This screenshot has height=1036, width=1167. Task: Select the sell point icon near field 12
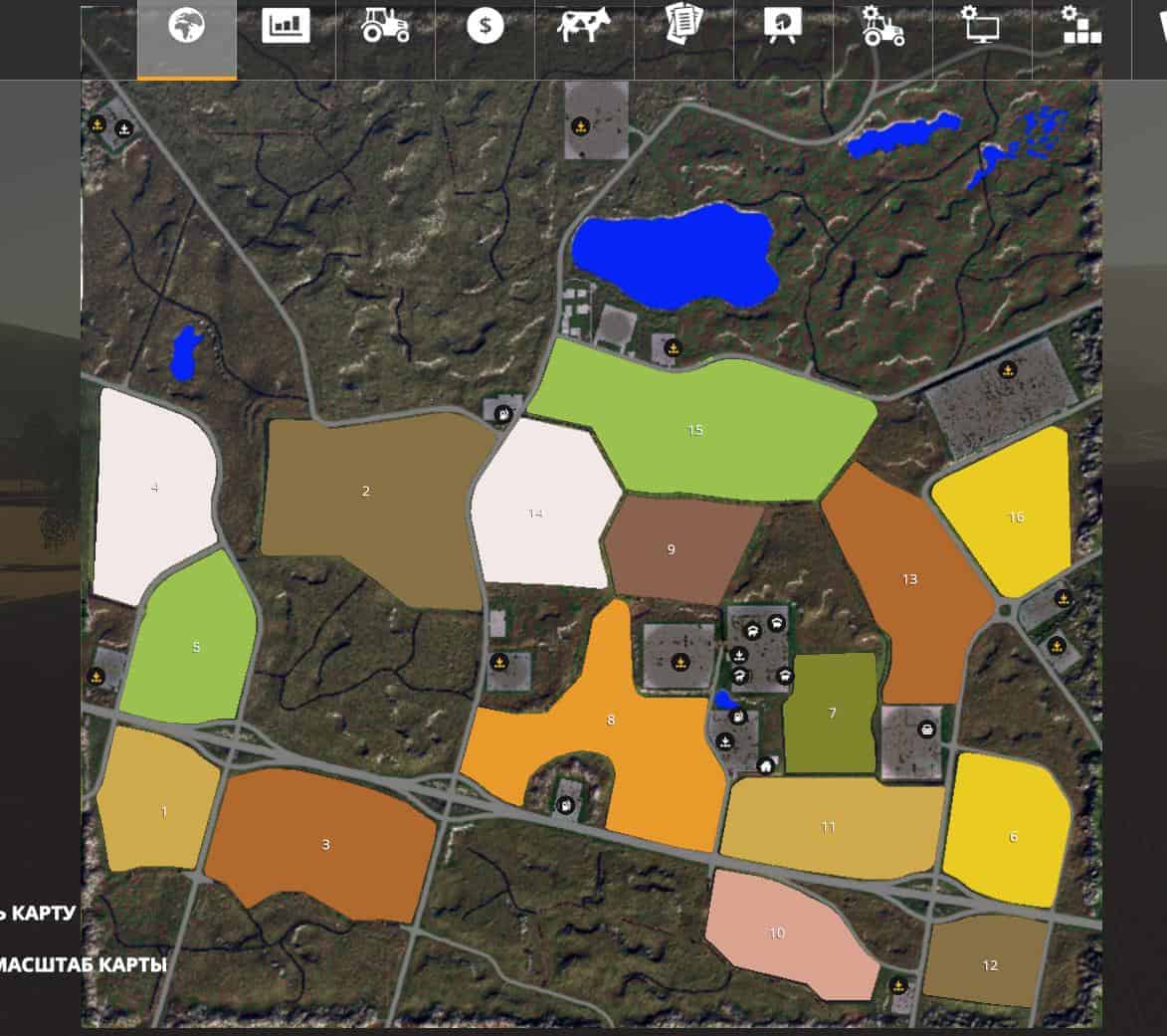(898, 985)
